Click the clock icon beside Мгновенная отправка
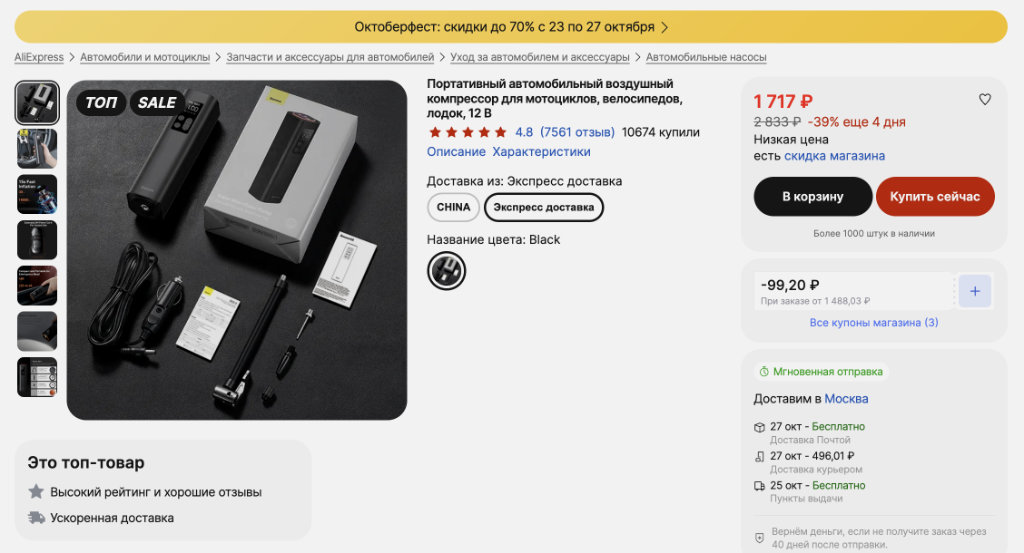Screen dimensions: 1024x553 tap(763, 371)
